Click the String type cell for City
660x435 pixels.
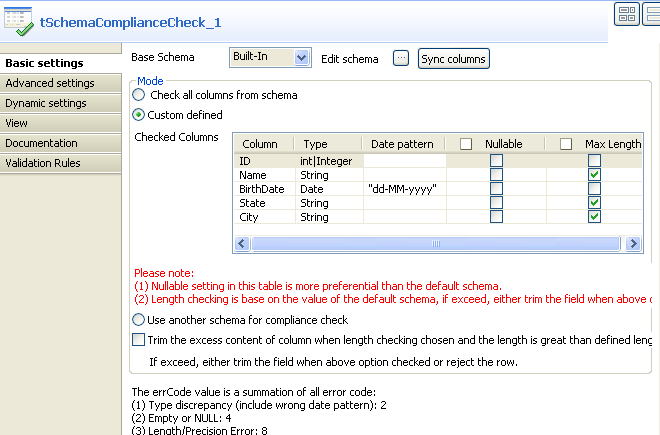(x=329, y=217)
